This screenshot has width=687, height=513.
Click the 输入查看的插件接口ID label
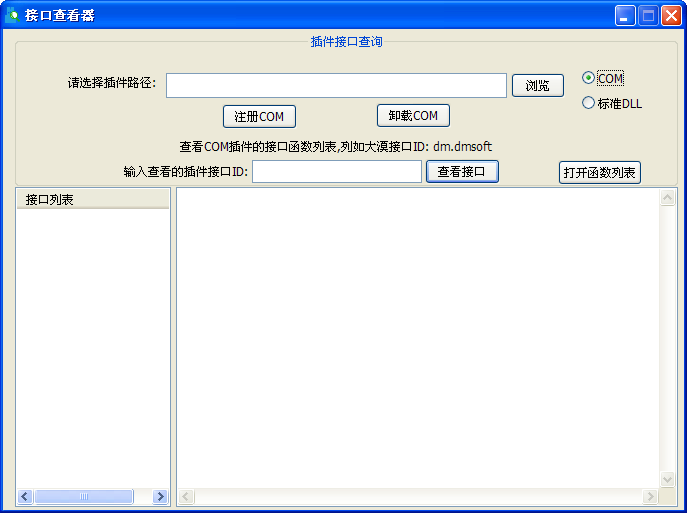(x=186, y=172)
